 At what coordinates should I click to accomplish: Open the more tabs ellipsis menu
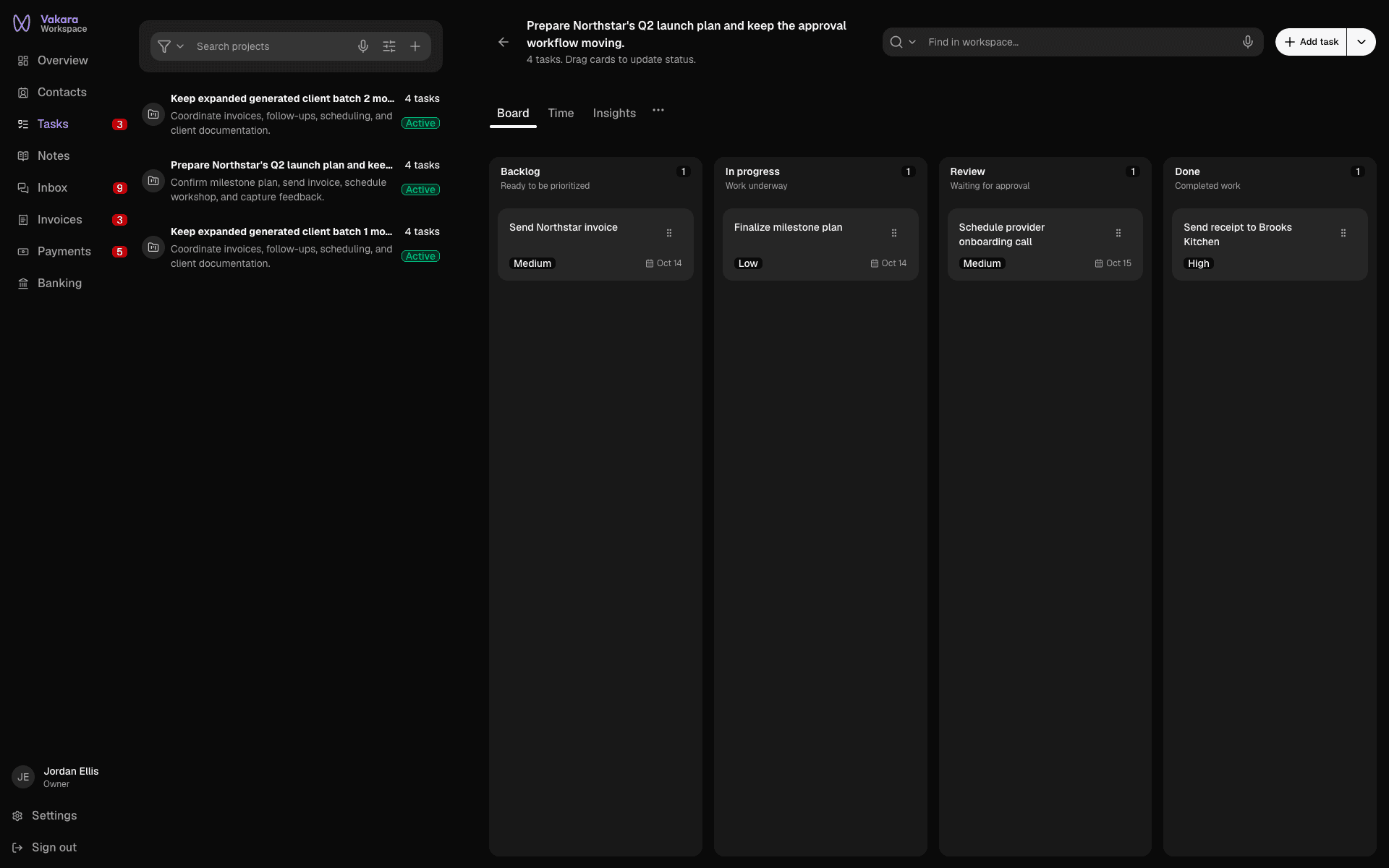pos(658,111)
